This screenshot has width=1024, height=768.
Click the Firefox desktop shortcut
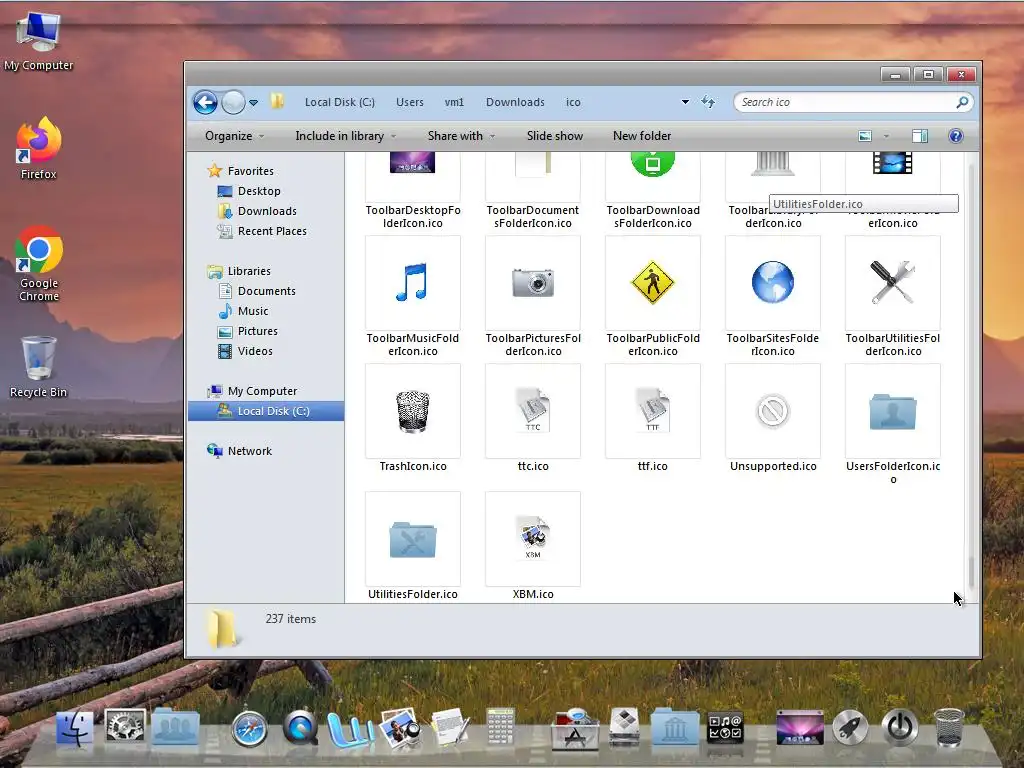click(x=38, y=148)
